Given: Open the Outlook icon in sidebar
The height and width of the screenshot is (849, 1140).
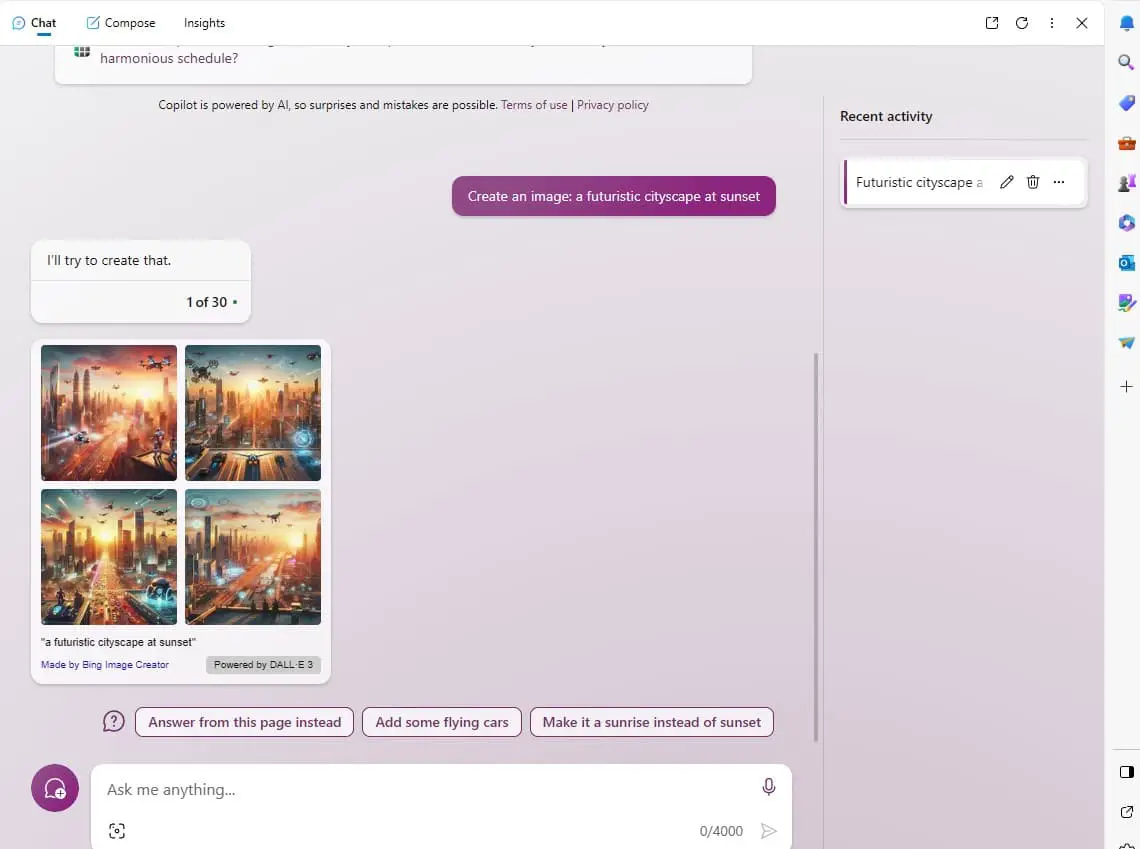Looking at the screenshot, I should [1127, 263].
